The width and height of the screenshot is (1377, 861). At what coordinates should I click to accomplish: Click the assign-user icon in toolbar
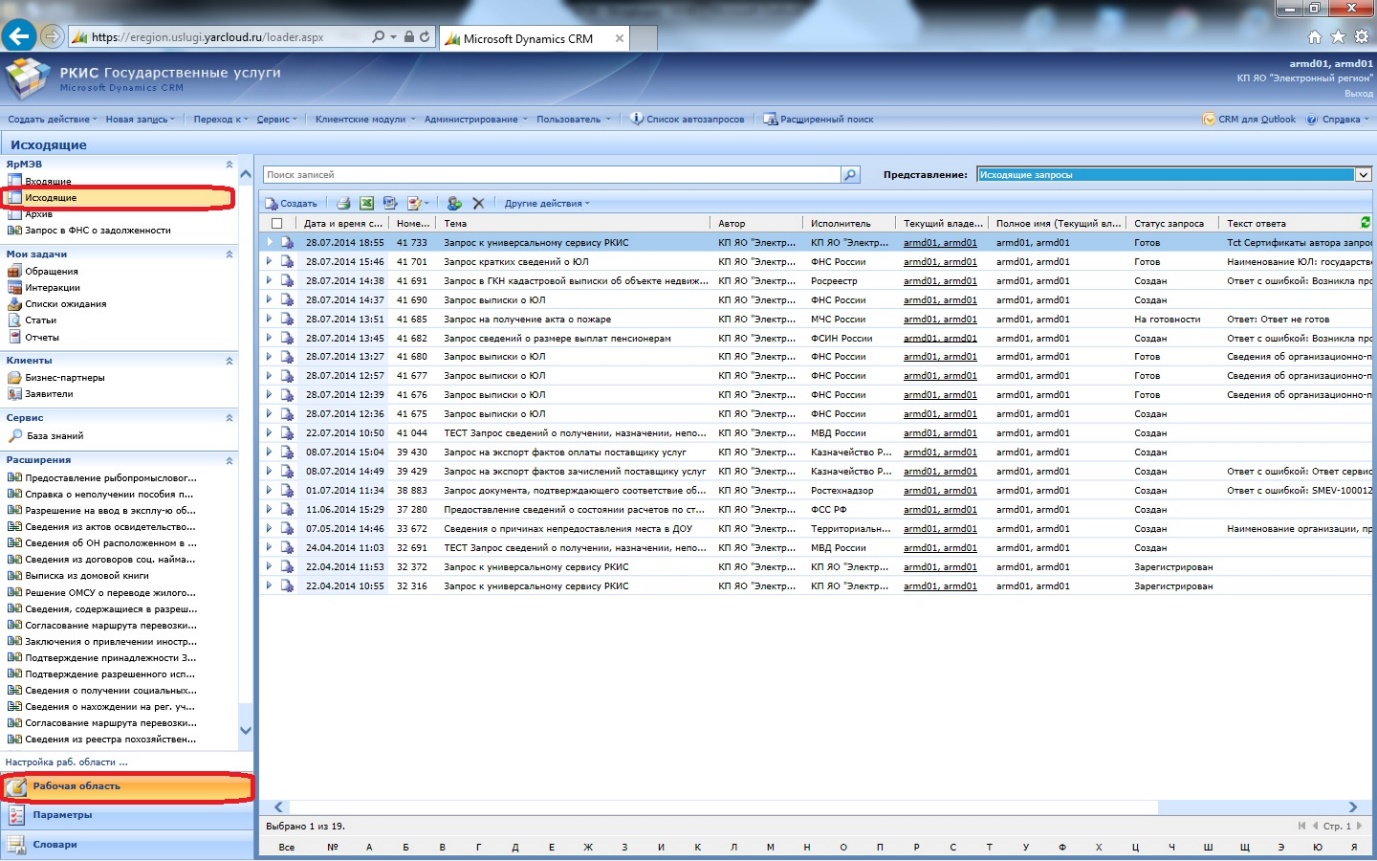click(454, 203)
